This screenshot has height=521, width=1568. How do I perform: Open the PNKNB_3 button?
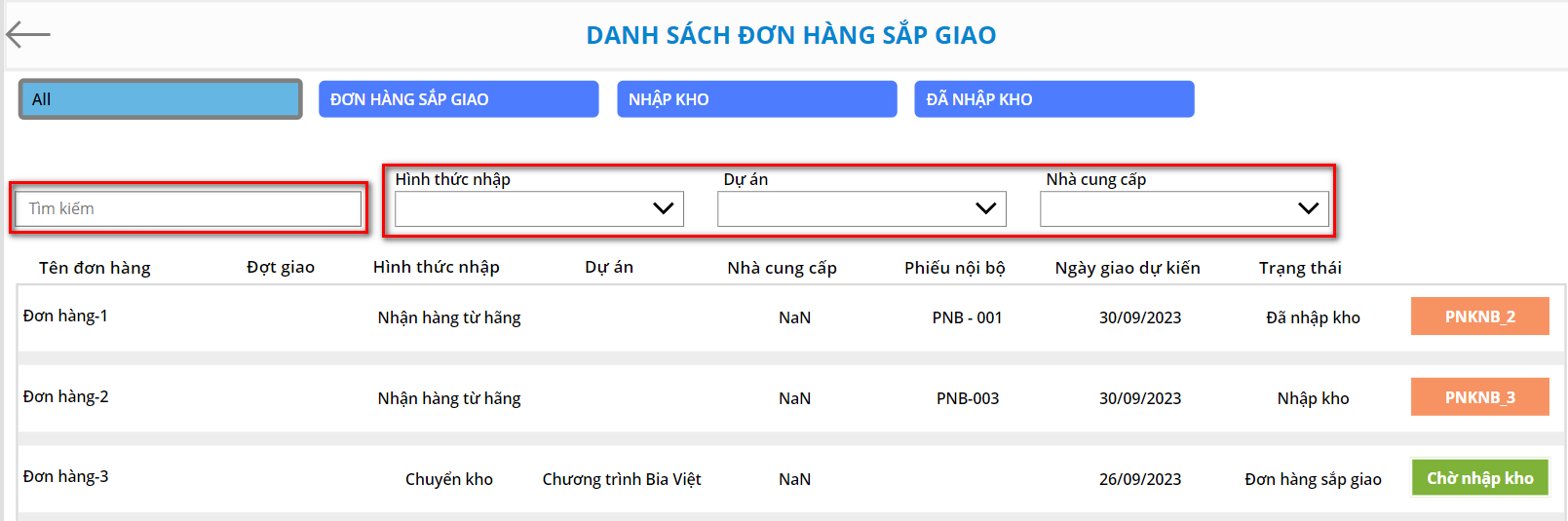1479,397
